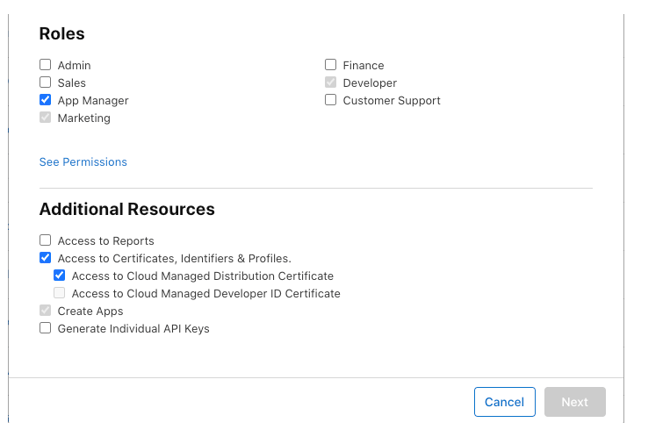Click the disabled Developer checkbox
The image size is (670, 444).
click(x=330, y=82)
